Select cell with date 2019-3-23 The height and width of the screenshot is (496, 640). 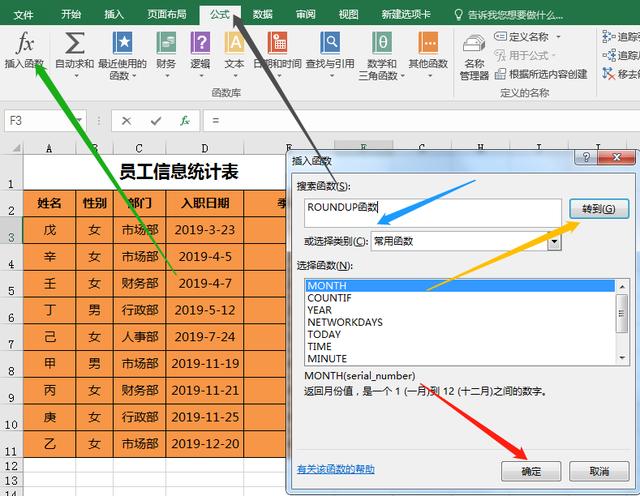tap(205, 230)
